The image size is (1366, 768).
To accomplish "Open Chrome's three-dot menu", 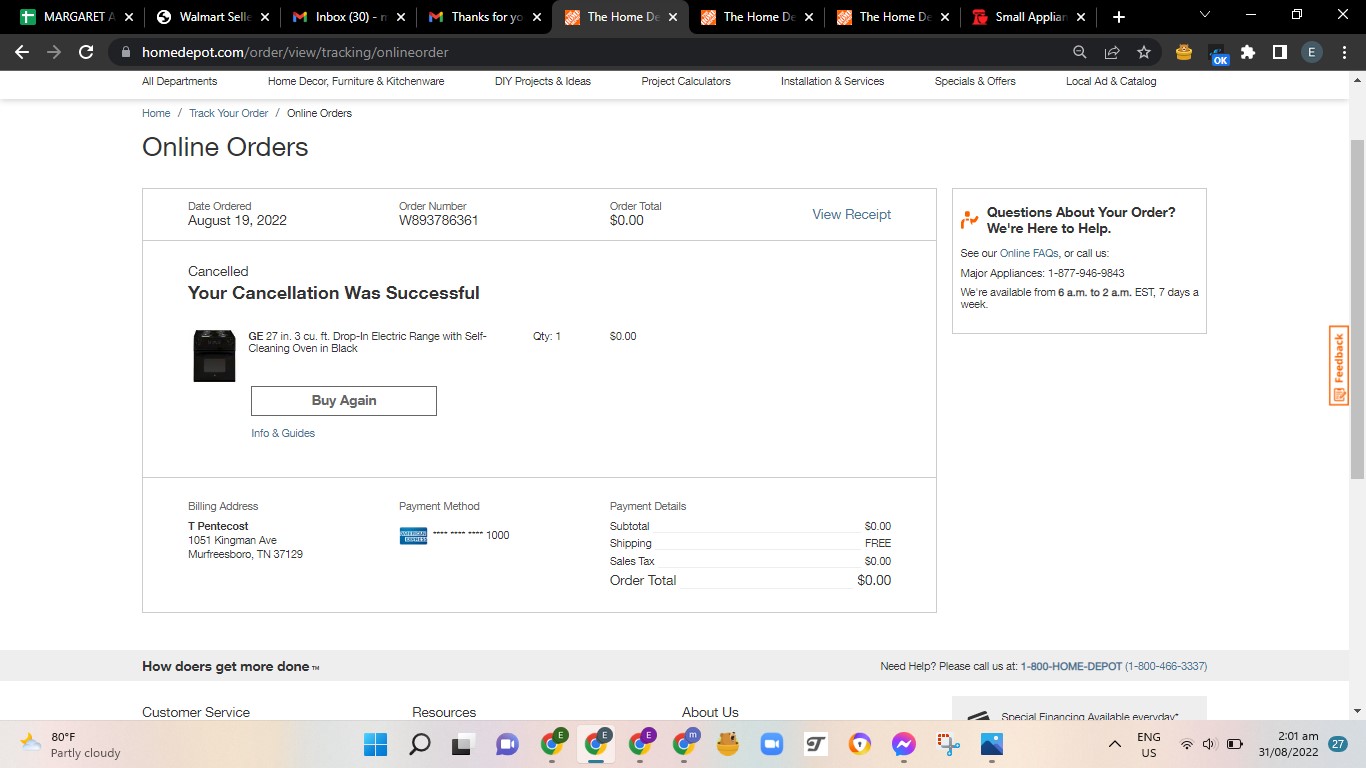I will pos(1343,52).
